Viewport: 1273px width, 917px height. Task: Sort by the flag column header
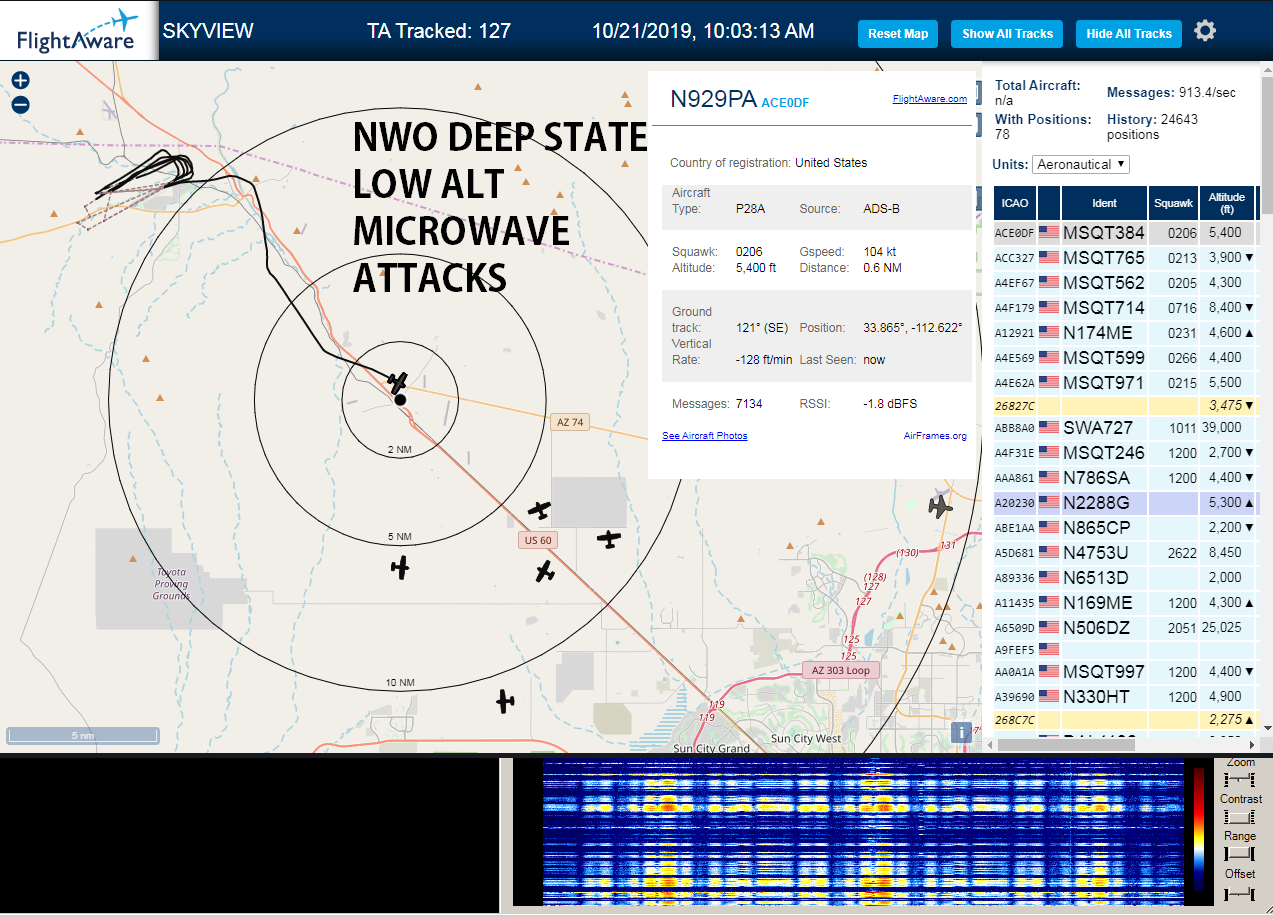pyautogui.click(x=1049, y=203)
